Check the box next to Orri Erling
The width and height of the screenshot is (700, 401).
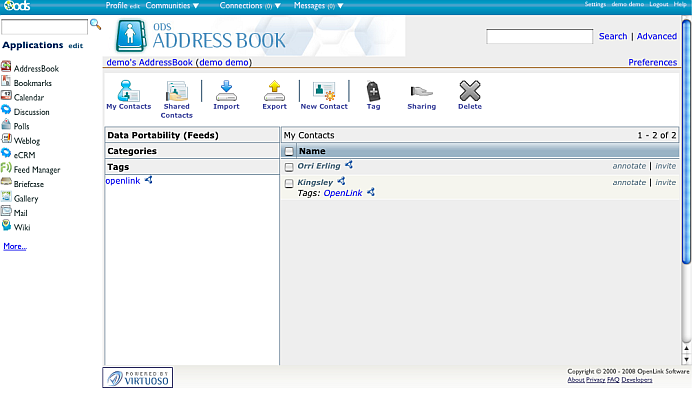pos(289,167)
